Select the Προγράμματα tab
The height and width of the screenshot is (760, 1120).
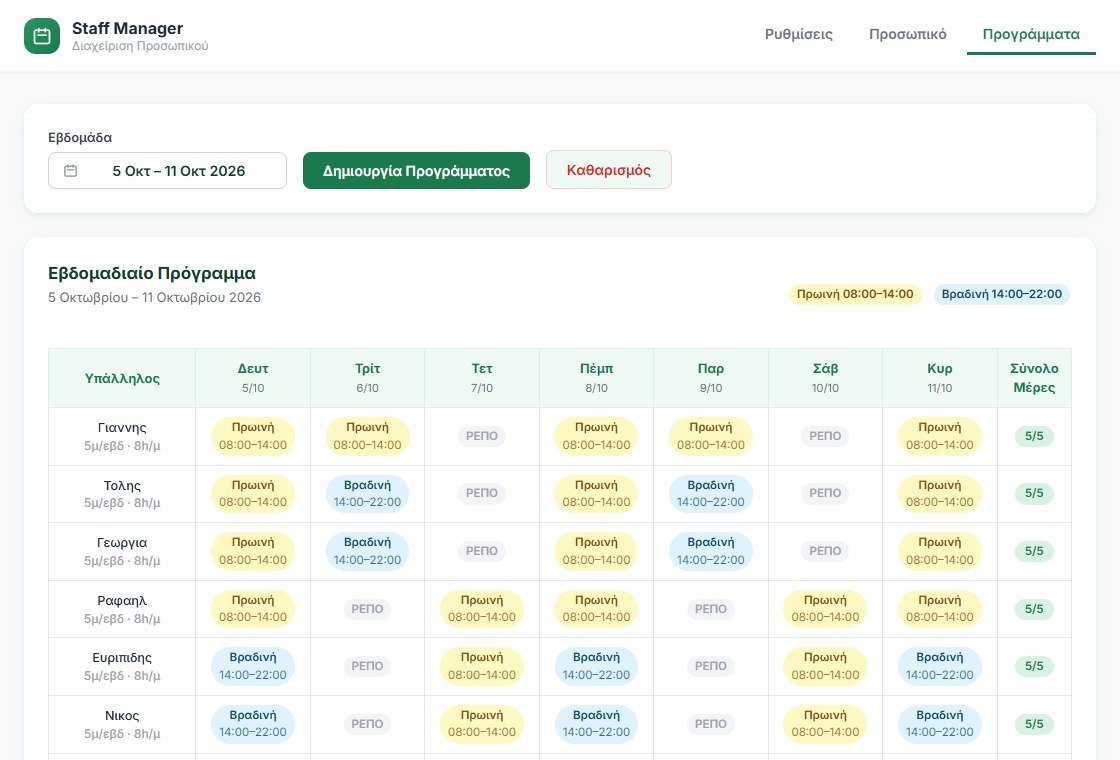1031,34
